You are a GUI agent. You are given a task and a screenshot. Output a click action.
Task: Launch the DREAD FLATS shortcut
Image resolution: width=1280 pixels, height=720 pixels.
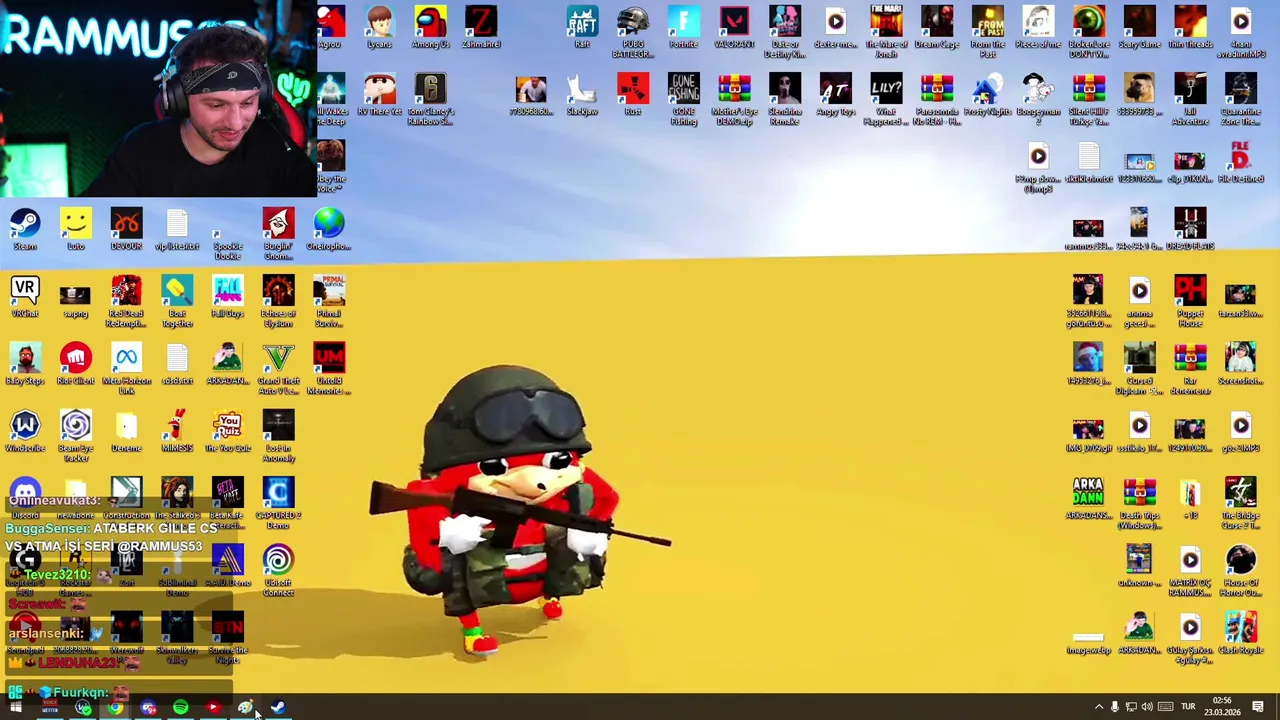[1190, 229]
